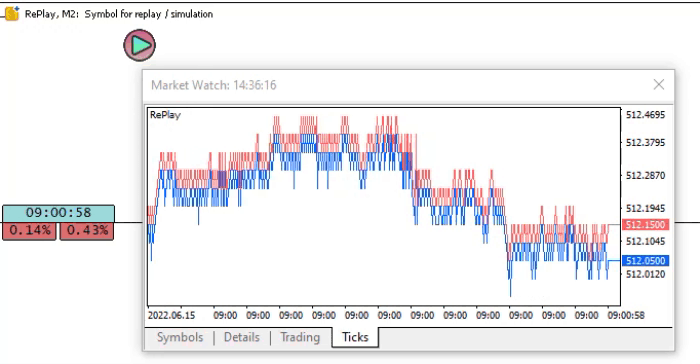Image resolution: width=700 pixels, height=364 pixels.
Task: Switch to the Symbols tab
Action: [x=180, y=337]
